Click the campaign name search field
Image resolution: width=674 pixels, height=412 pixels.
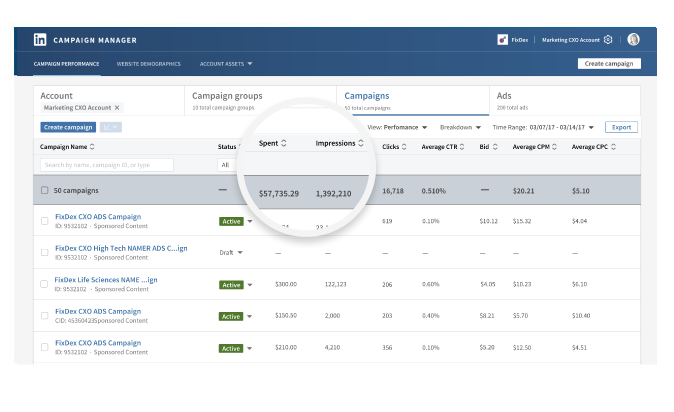coord(107,165)
